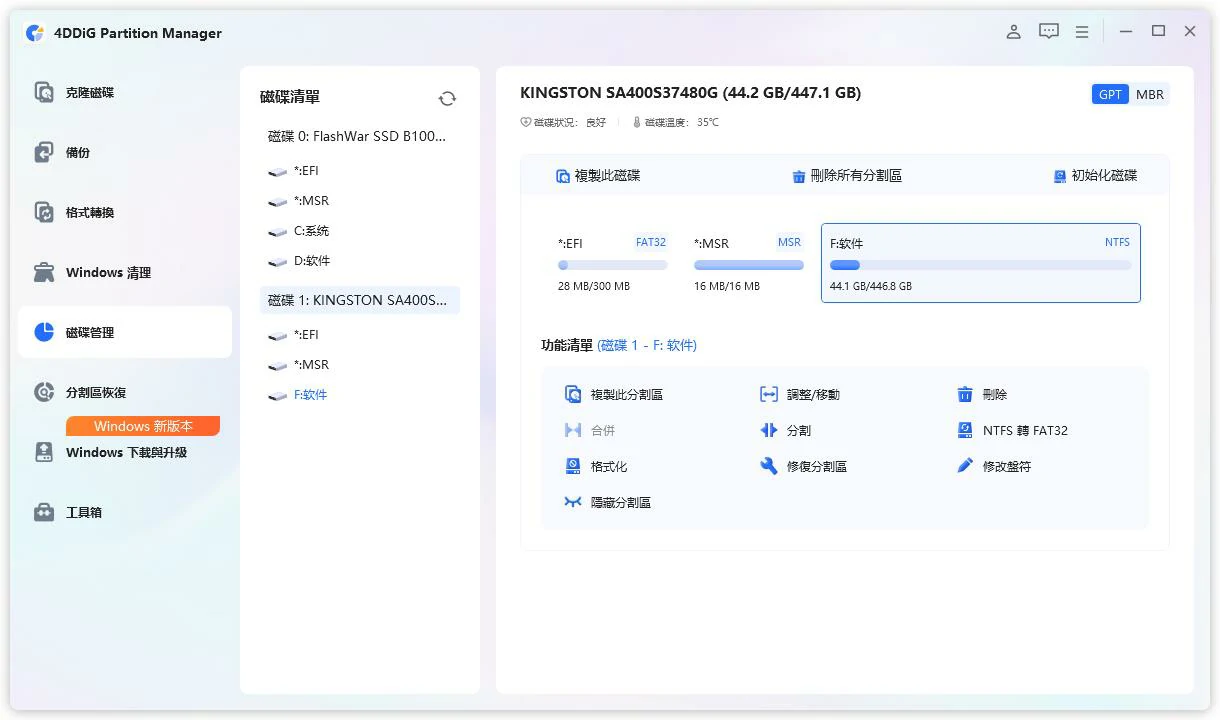Click 刪除所有分割區 button
The width and height of the screenshot is (1220, 720).
[846, 176]
